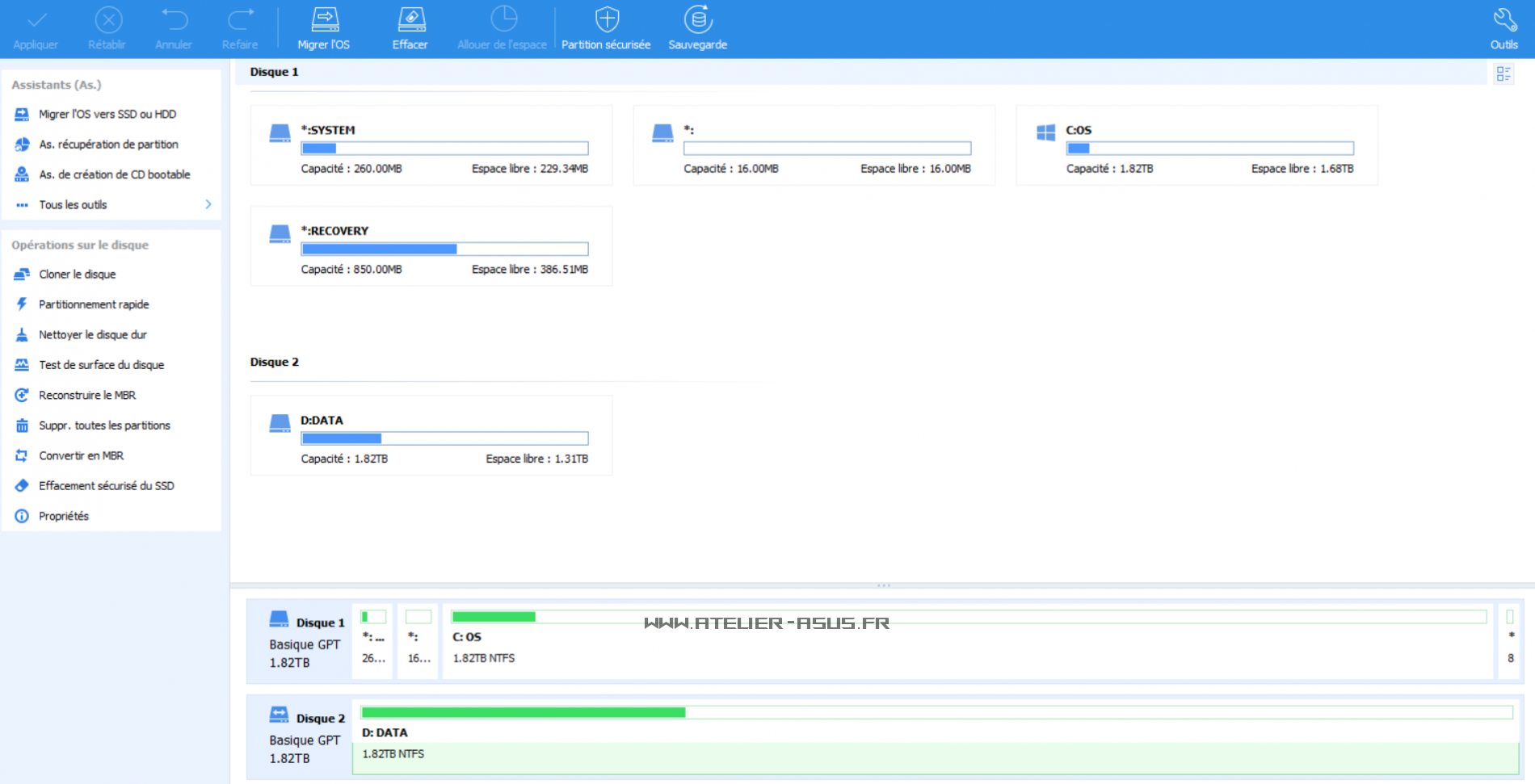Click Cloner le disque in sidebar
The width and height of the screenshot is (1535, 784).
78,275
